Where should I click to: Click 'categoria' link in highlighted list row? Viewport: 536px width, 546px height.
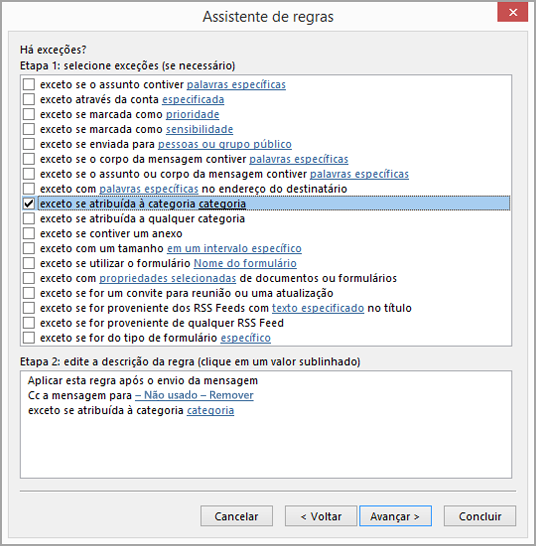click(x=222, y=204)
